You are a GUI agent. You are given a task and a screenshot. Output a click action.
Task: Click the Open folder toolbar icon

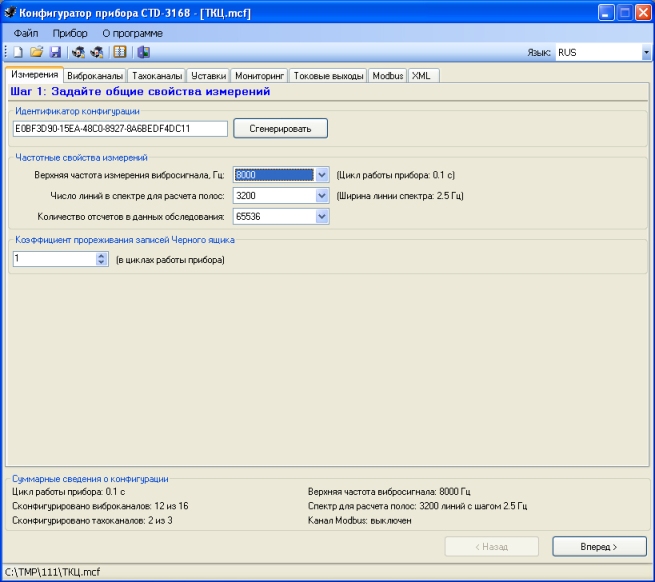36,52
